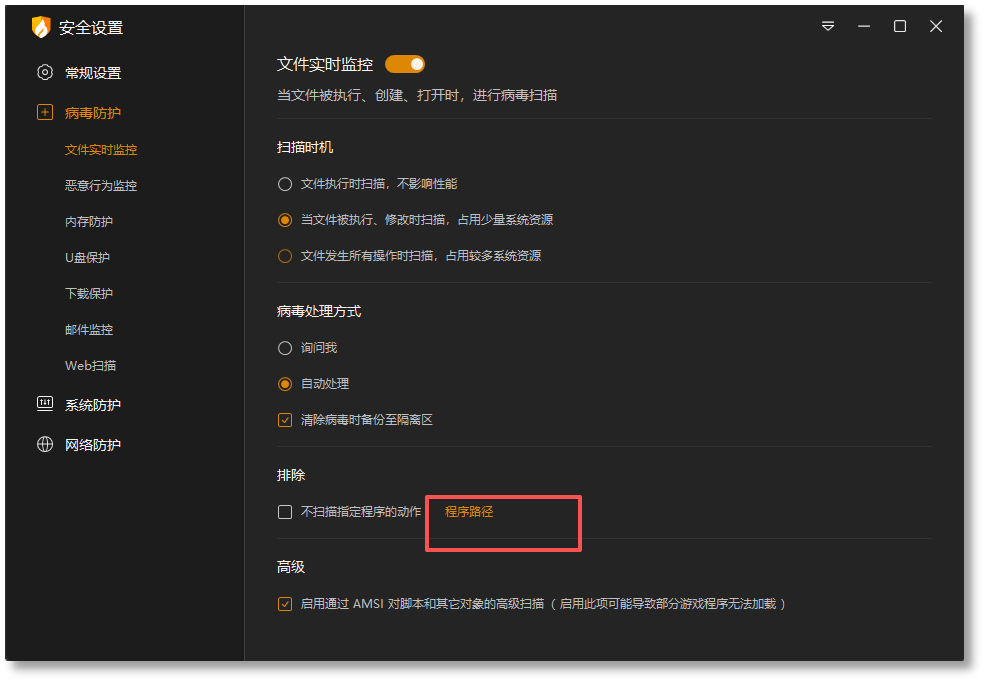Toggle the 文件实时监控 switch off

point(405,64)
